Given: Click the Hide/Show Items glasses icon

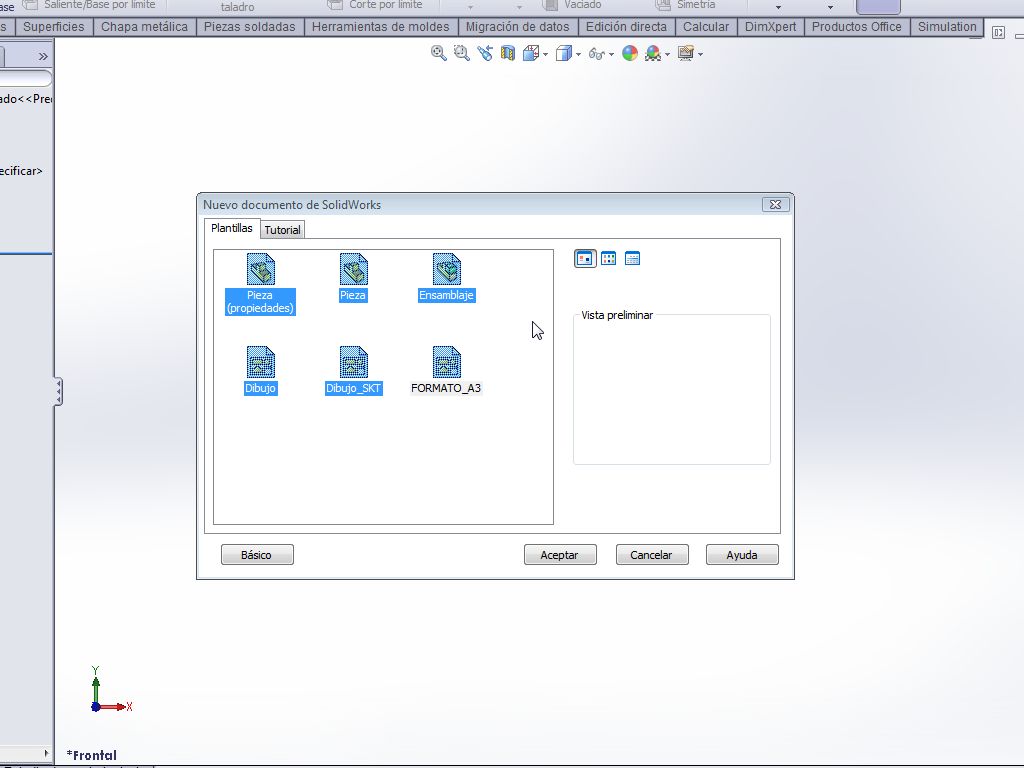Looking at the screenshot, I should click(596, 54).
